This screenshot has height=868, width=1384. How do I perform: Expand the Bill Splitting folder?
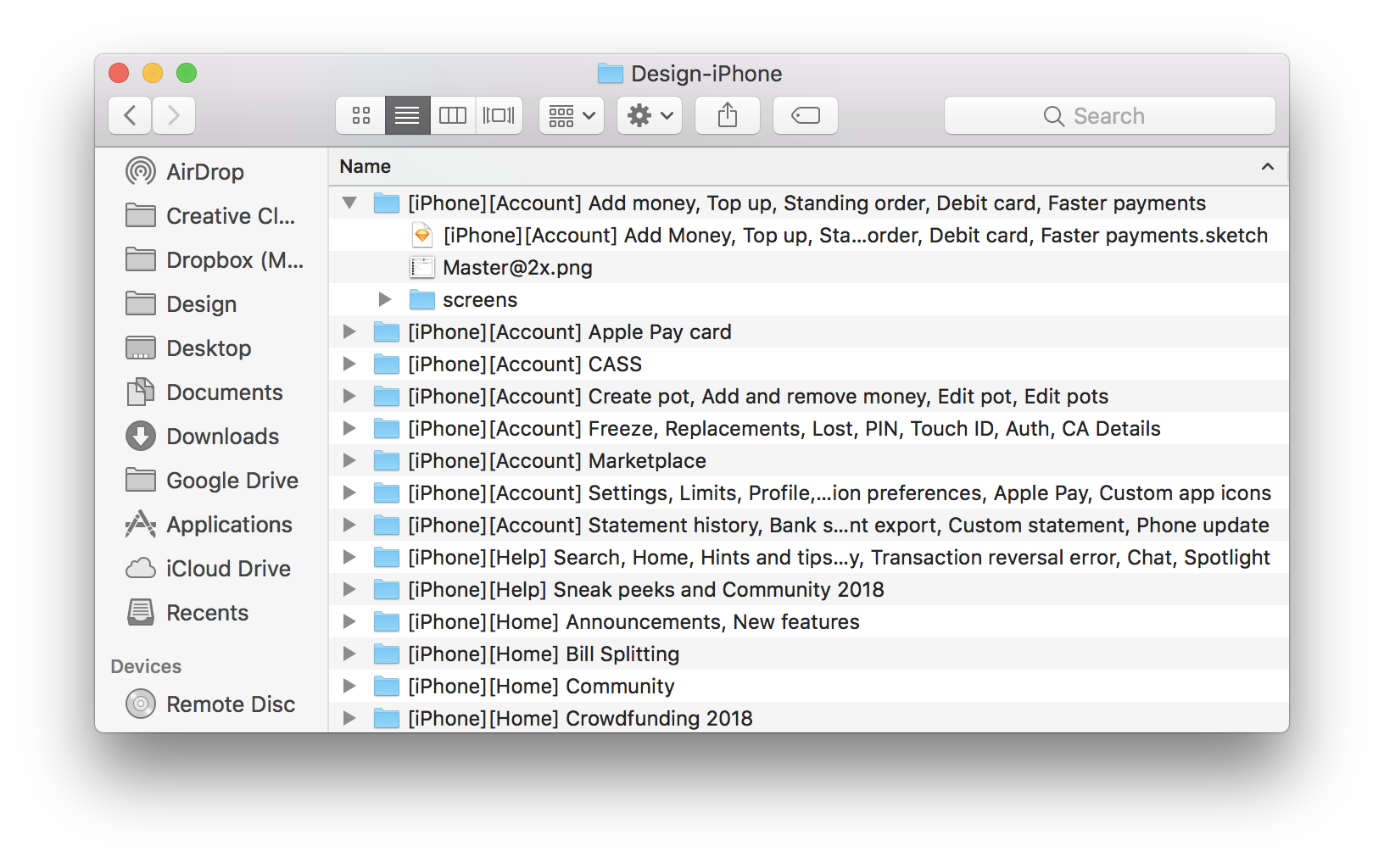click(349, 654)
